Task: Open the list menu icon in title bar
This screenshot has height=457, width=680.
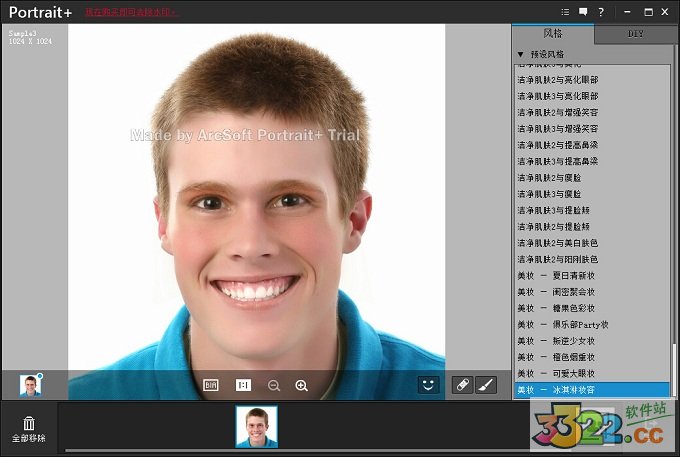Action: coord(565,12)
